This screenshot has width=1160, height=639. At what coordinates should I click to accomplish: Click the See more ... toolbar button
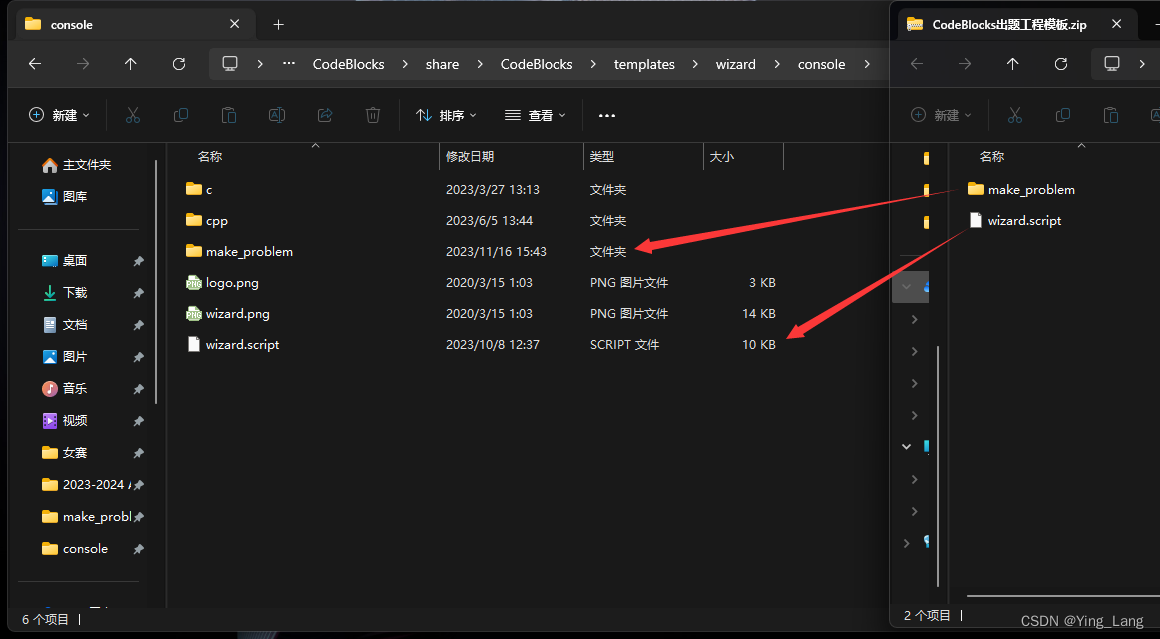[x=606, y=115]
